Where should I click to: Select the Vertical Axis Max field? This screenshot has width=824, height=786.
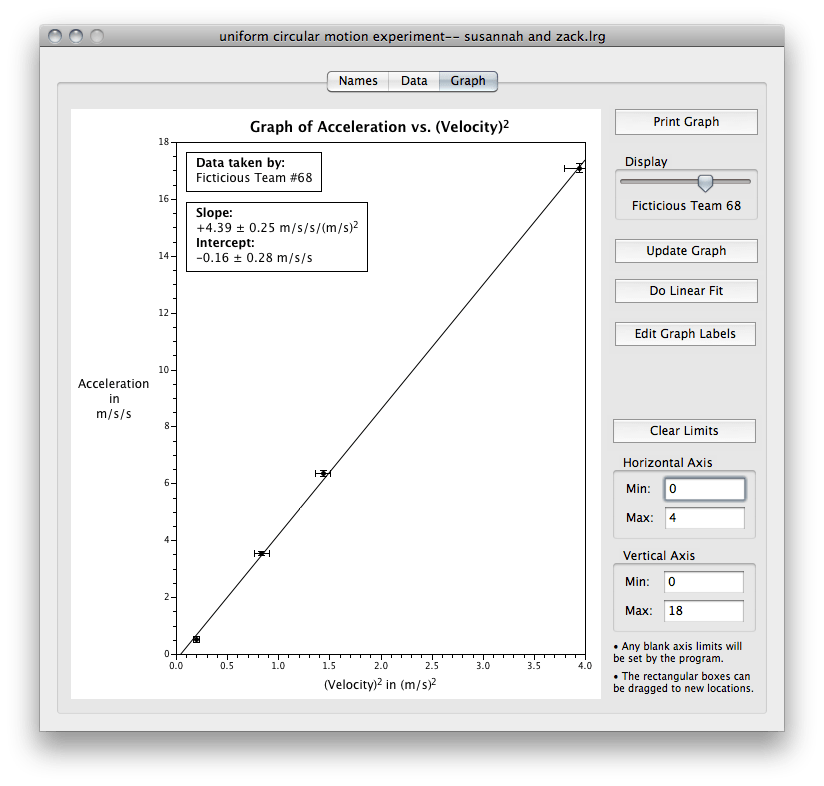coord(704,610)
